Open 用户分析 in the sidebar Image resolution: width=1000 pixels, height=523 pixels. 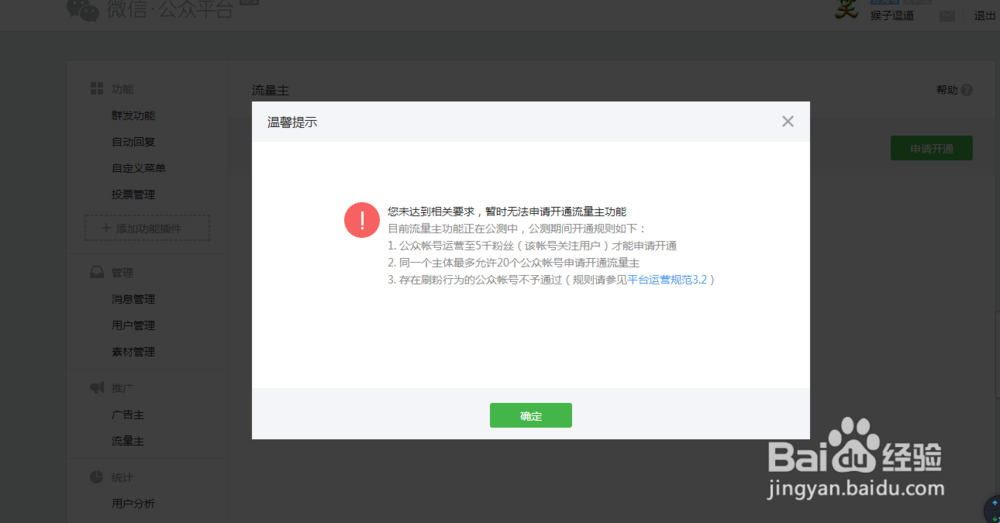(133, 503)
